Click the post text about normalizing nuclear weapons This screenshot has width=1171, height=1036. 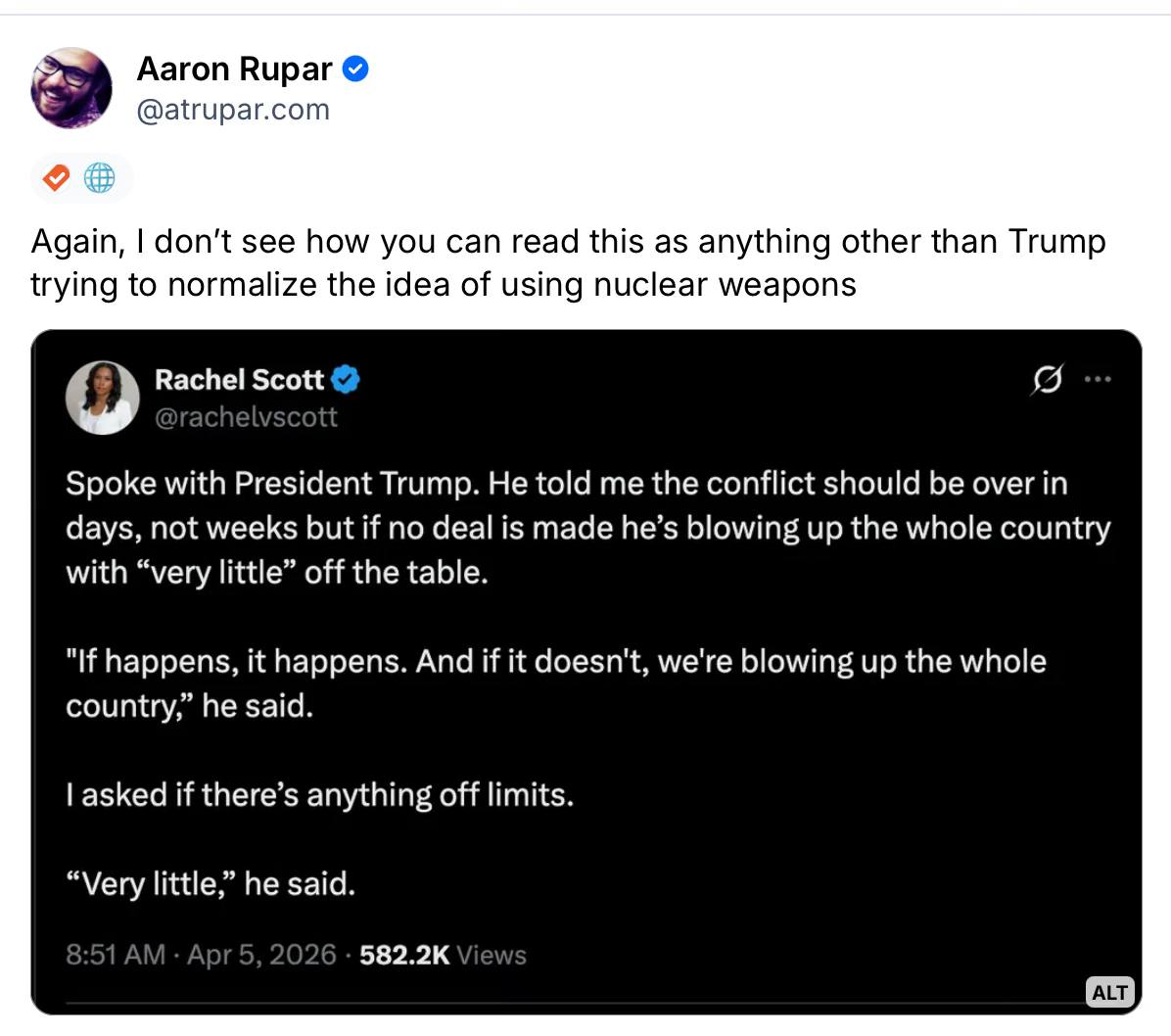[x=568, y=262]
